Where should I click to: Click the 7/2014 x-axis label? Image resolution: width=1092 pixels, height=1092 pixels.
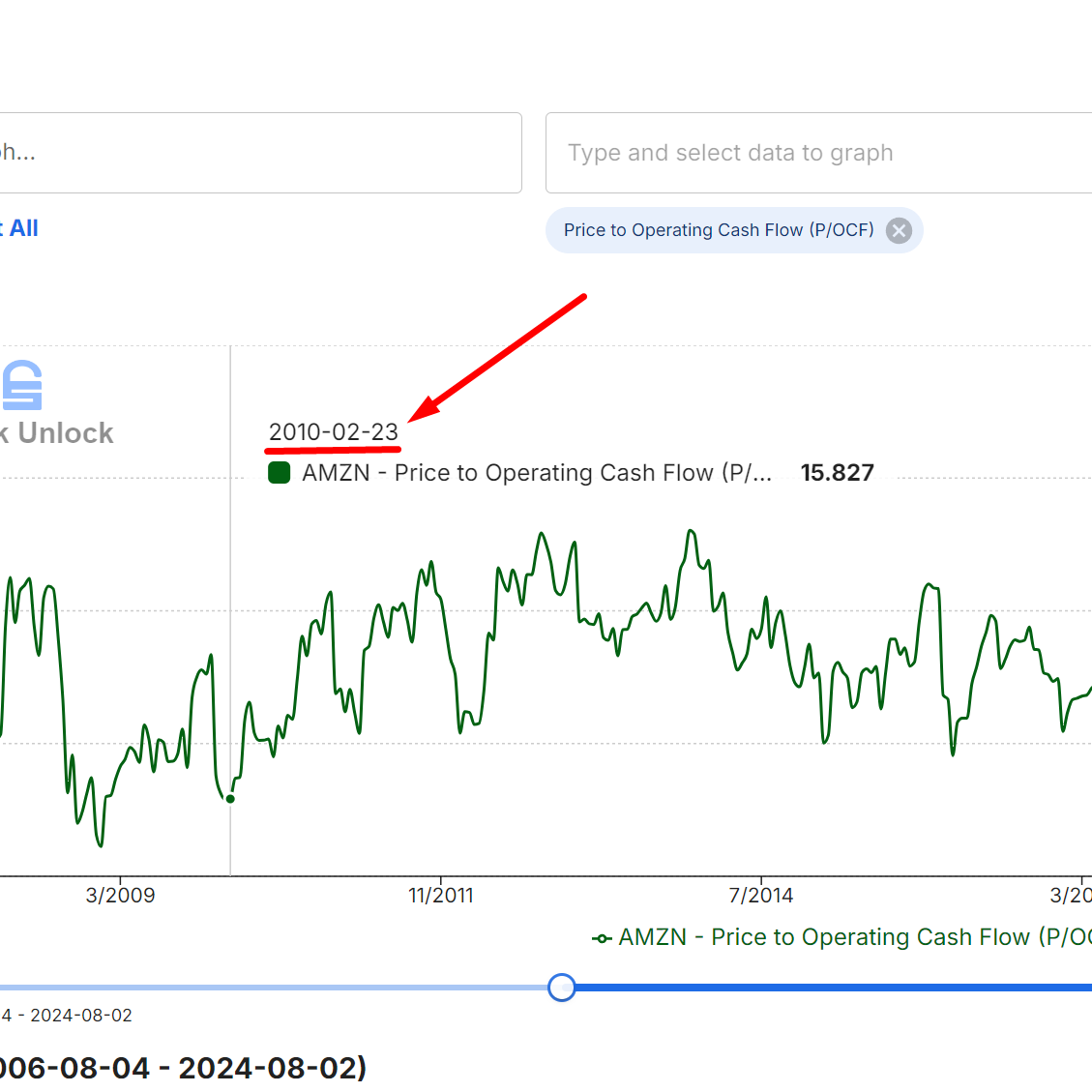click(760, 895)
